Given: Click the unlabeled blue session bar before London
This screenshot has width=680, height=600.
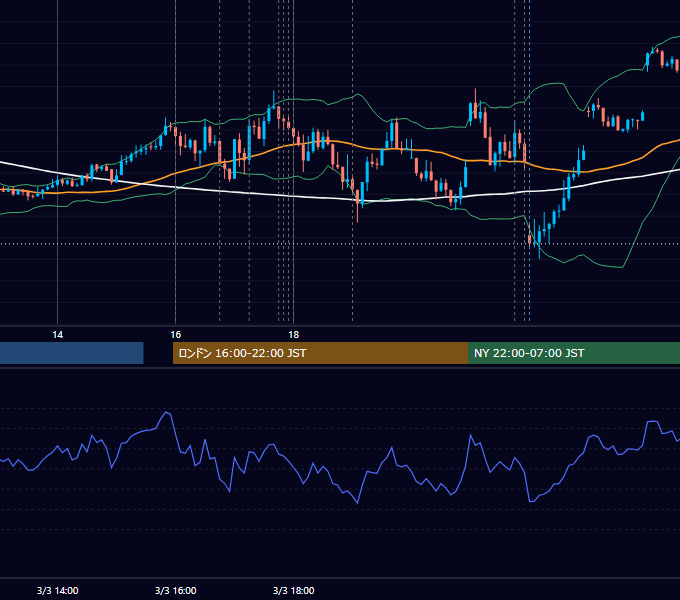Looking at the screenshot, I should 72,353.
